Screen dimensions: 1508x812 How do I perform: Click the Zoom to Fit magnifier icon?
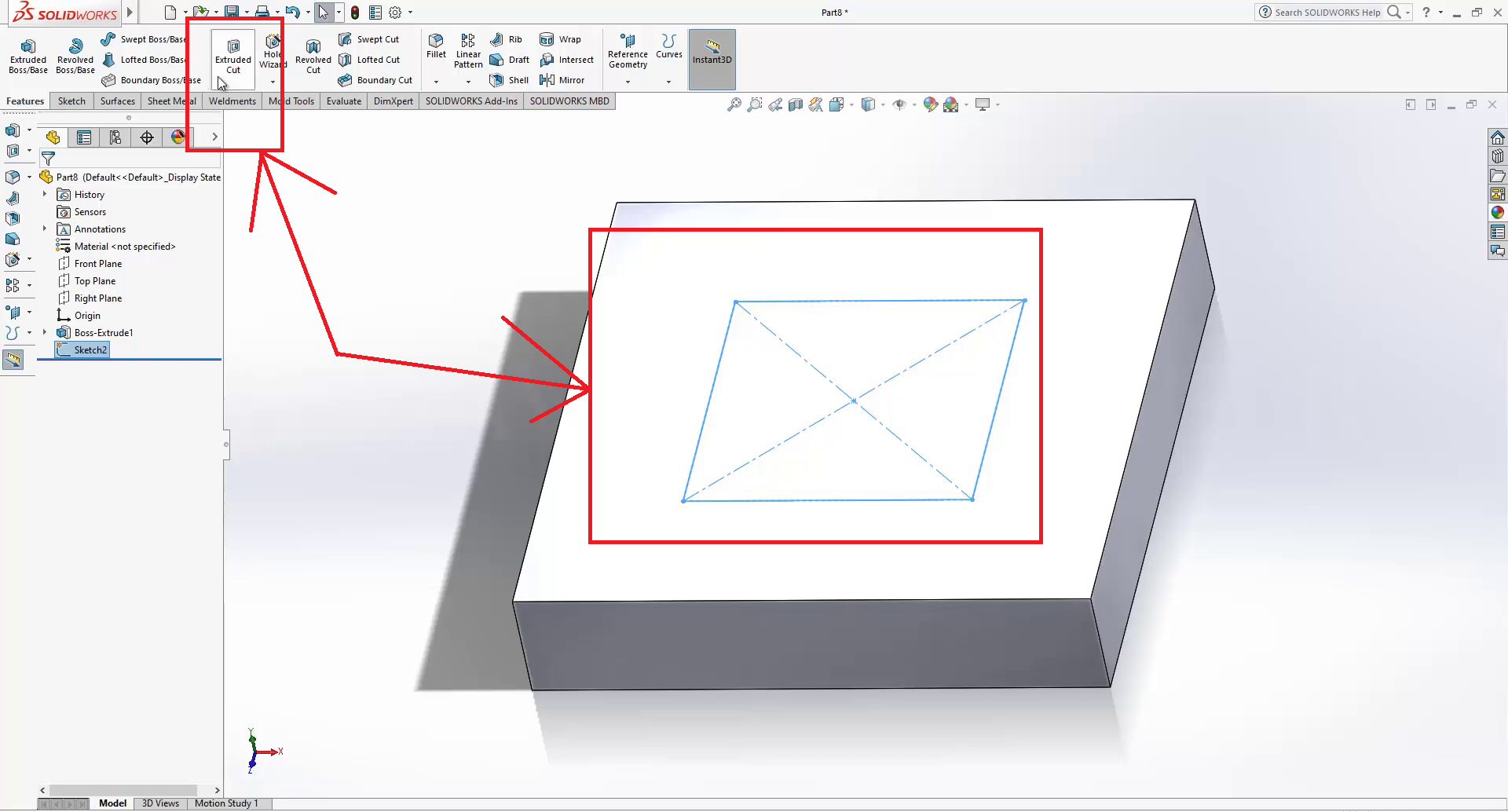pos(734,104)
